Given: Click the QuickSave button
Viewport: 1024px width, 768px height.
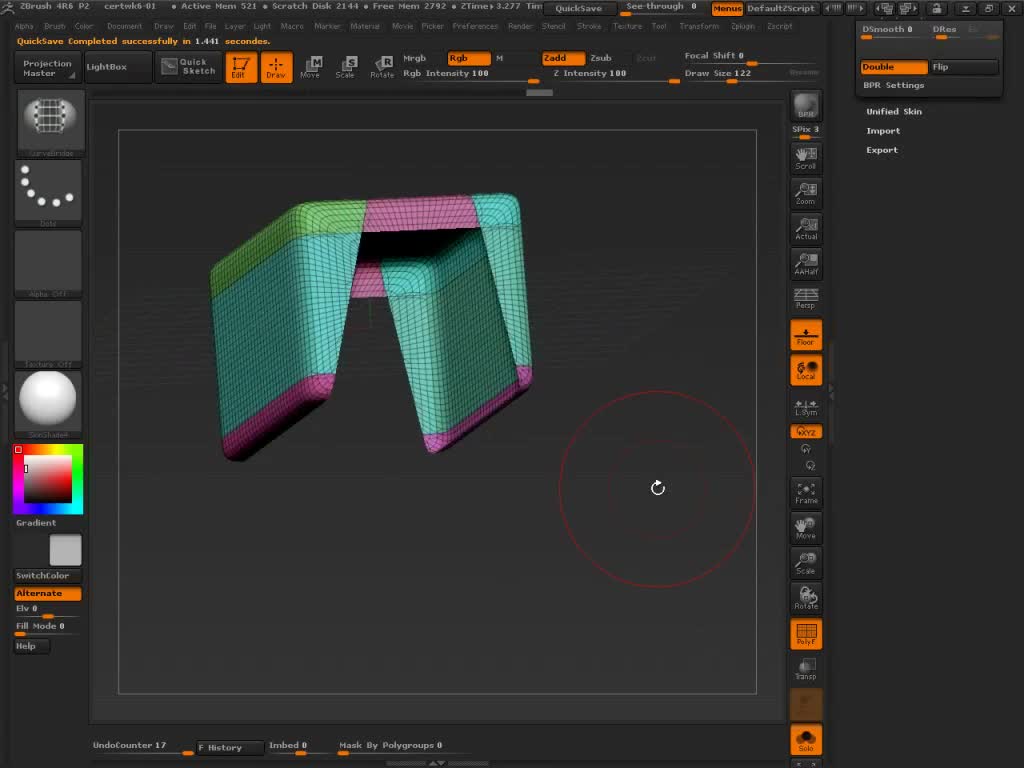Looking at the screenshot, I should pos(579,8).
